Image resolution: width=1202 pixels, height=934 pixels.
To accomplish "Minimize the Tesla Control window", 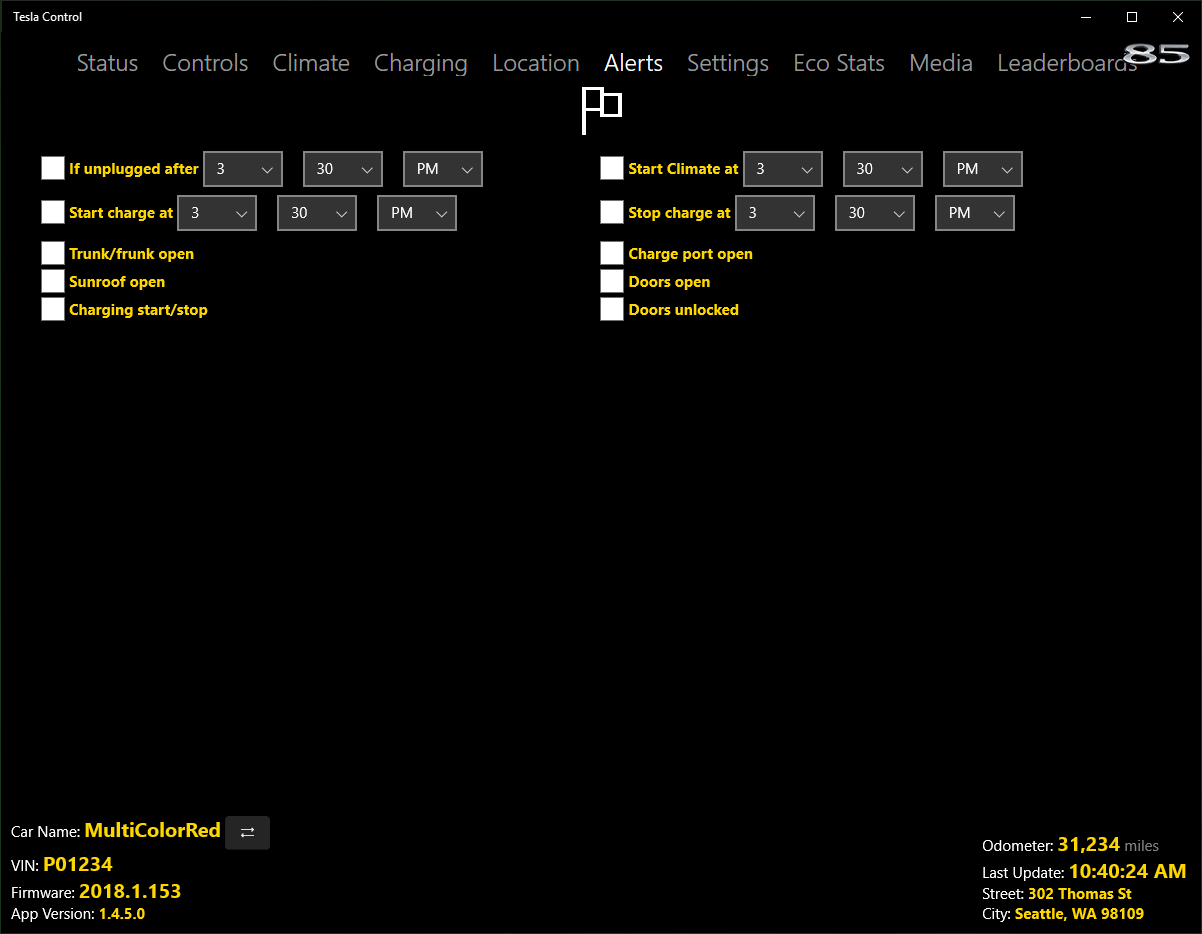I will [x=1087, y=17].
